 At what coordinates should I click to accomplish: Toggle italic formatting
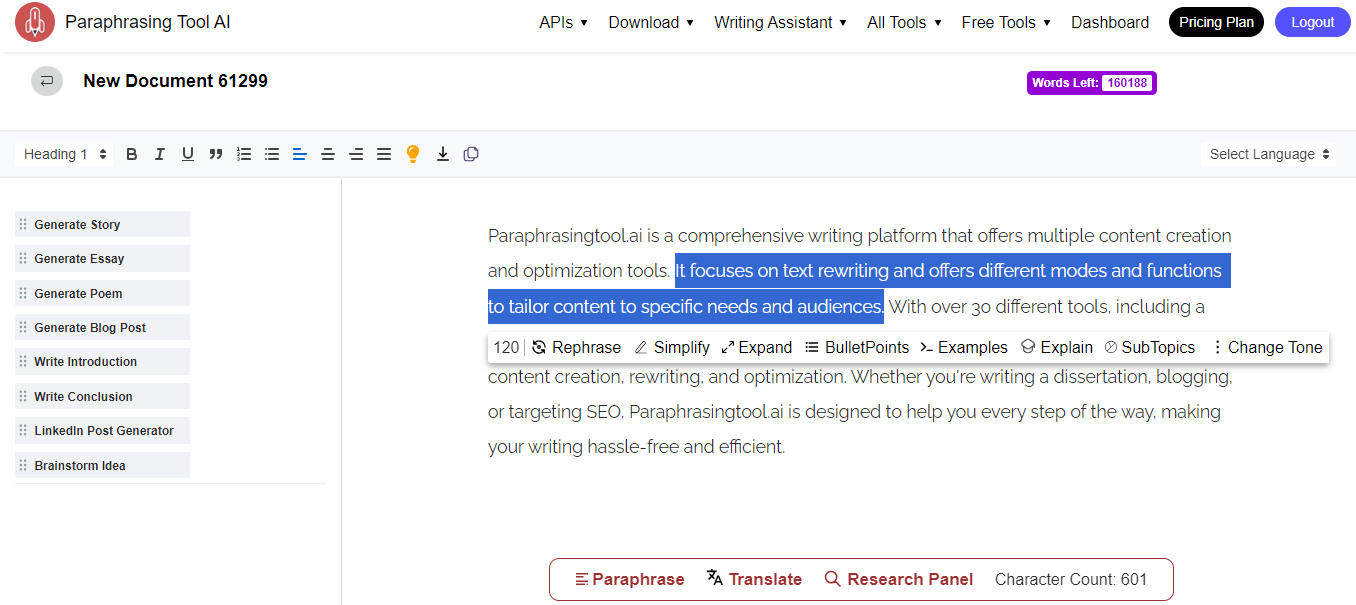159,154
